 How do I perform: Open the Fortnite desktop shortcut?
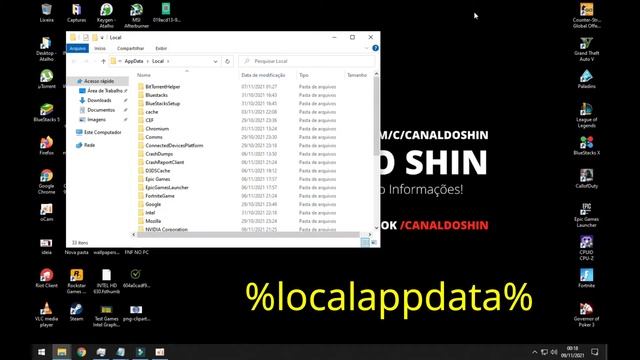587,278
